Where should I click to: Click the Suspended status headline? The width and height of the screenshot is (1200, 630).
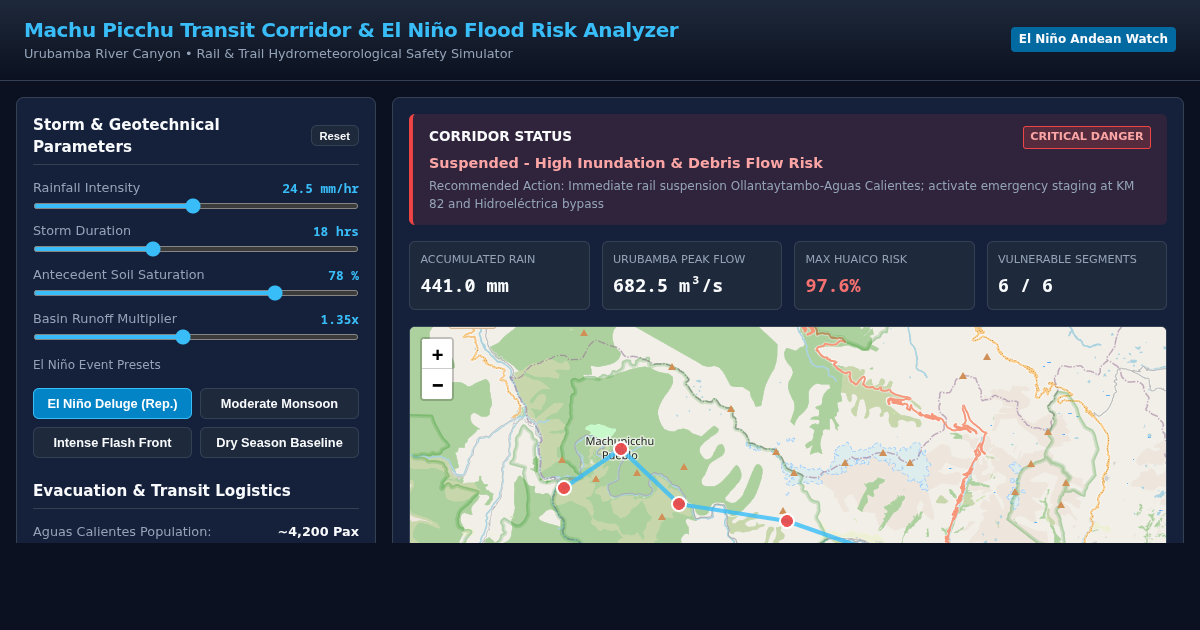(x=626, y=163)
